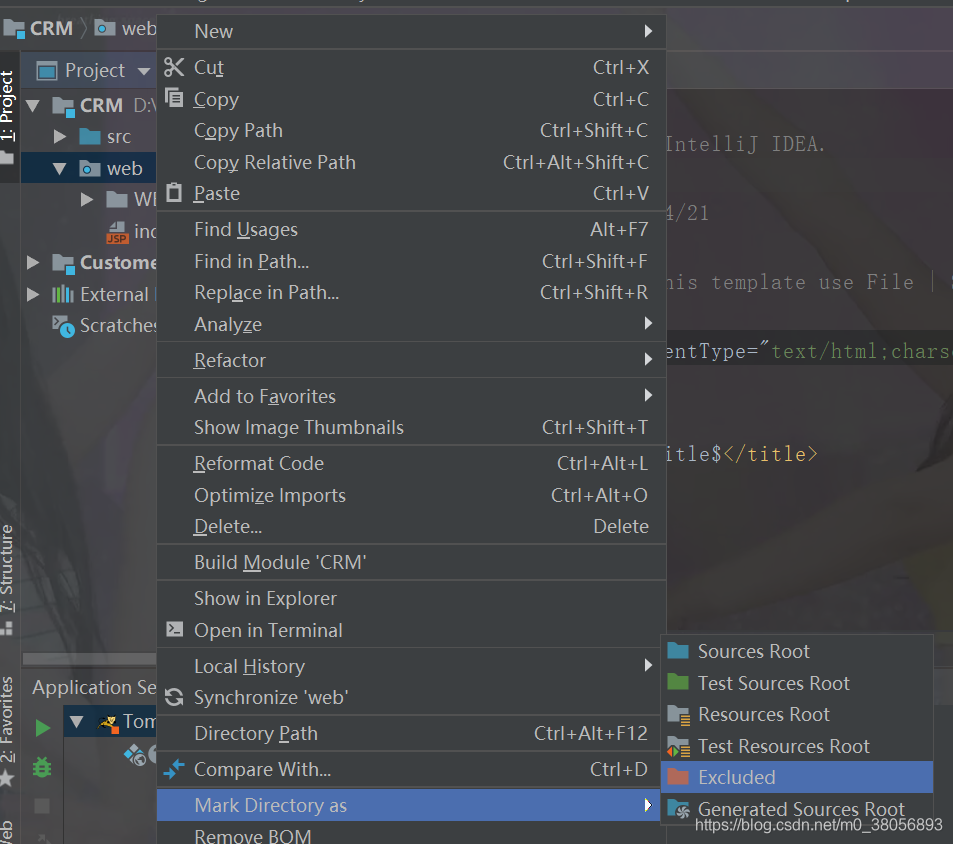Open the New submenu
953x844 pixels.
coord(411,32)
